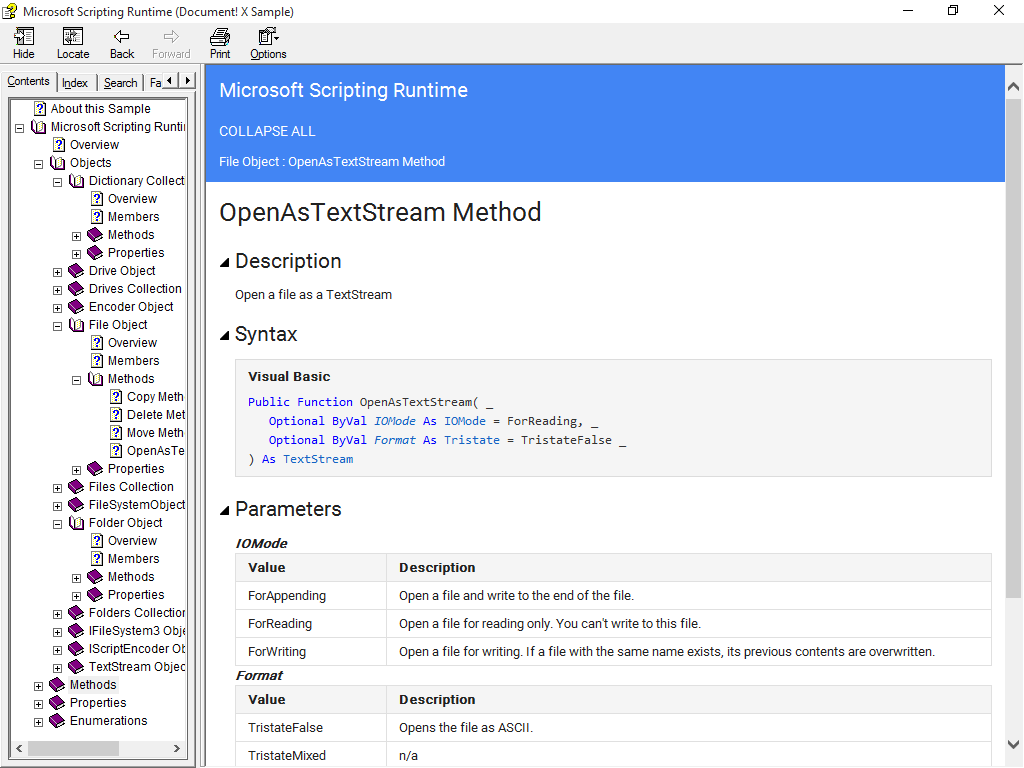Viewport: 1024px width, 768px height.
Task: Click the OpenAsTextStream topic page icon
Action: click(116, 451)
